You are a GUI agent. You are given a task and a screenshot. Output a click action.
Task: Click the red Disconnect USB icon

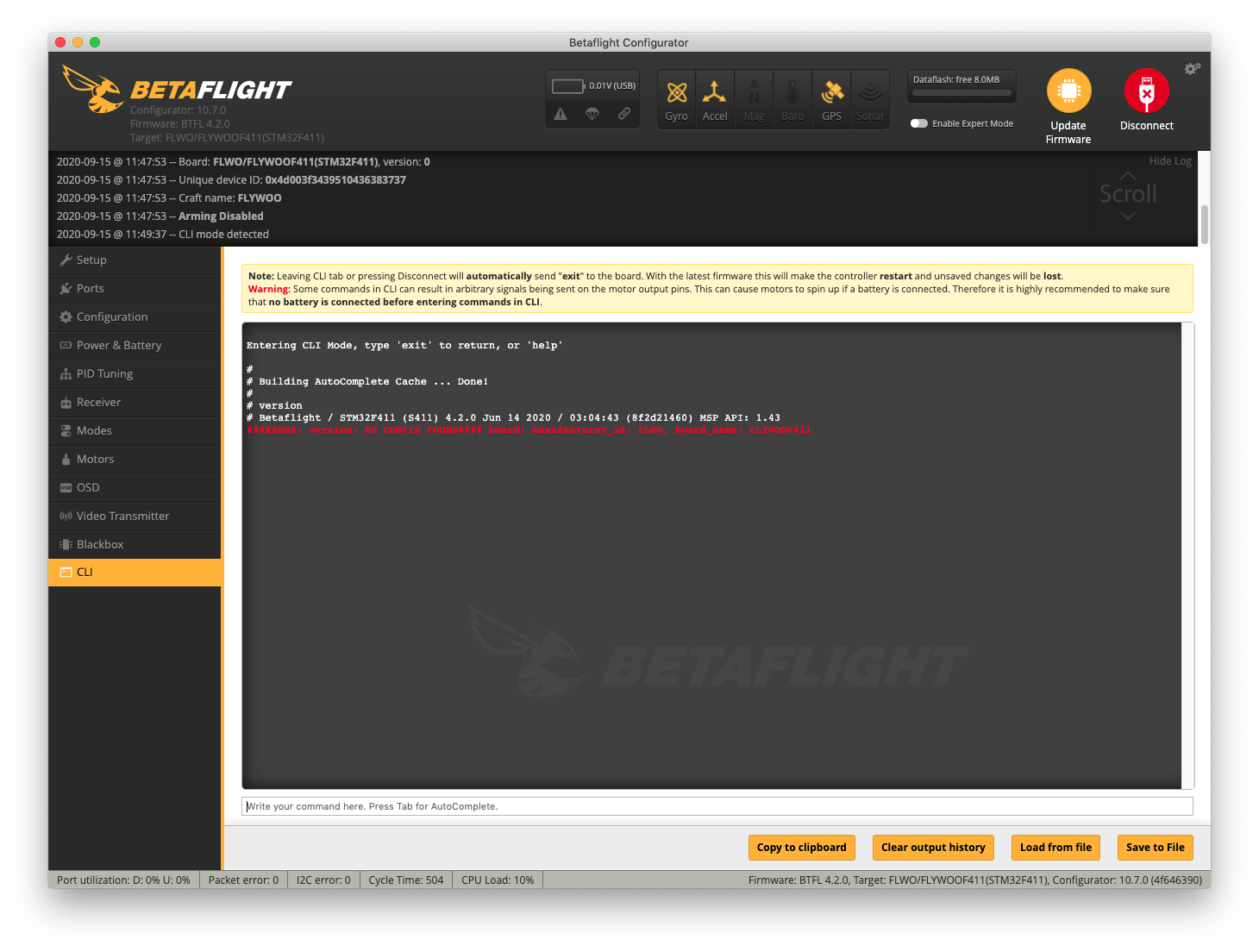[x=1146, y=91]
